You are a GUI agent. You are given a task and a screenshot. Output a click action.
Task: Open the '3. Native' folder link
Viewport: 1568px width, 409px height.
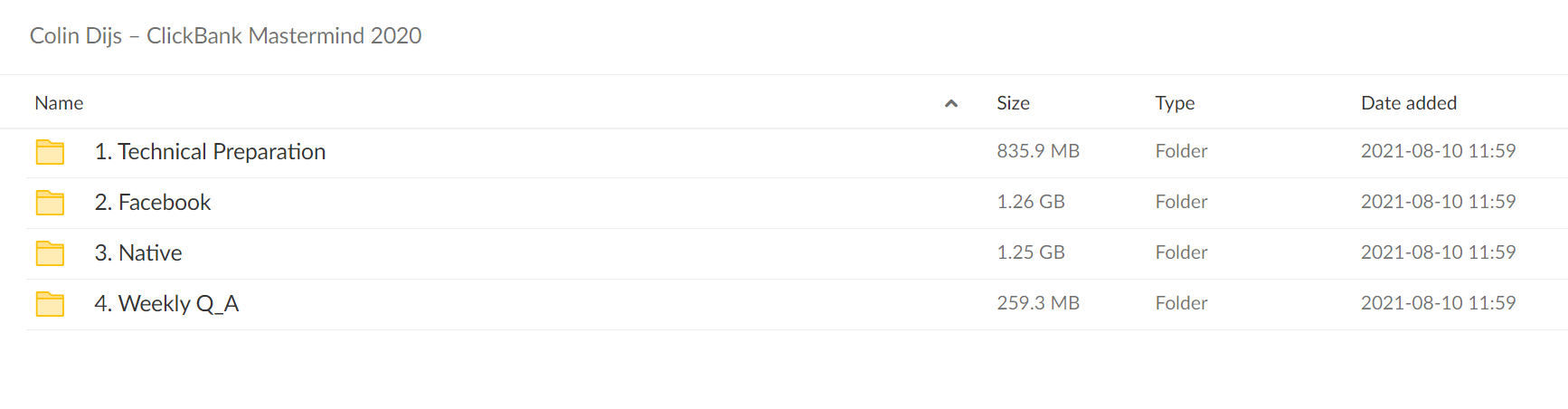(x=138, y=253)
